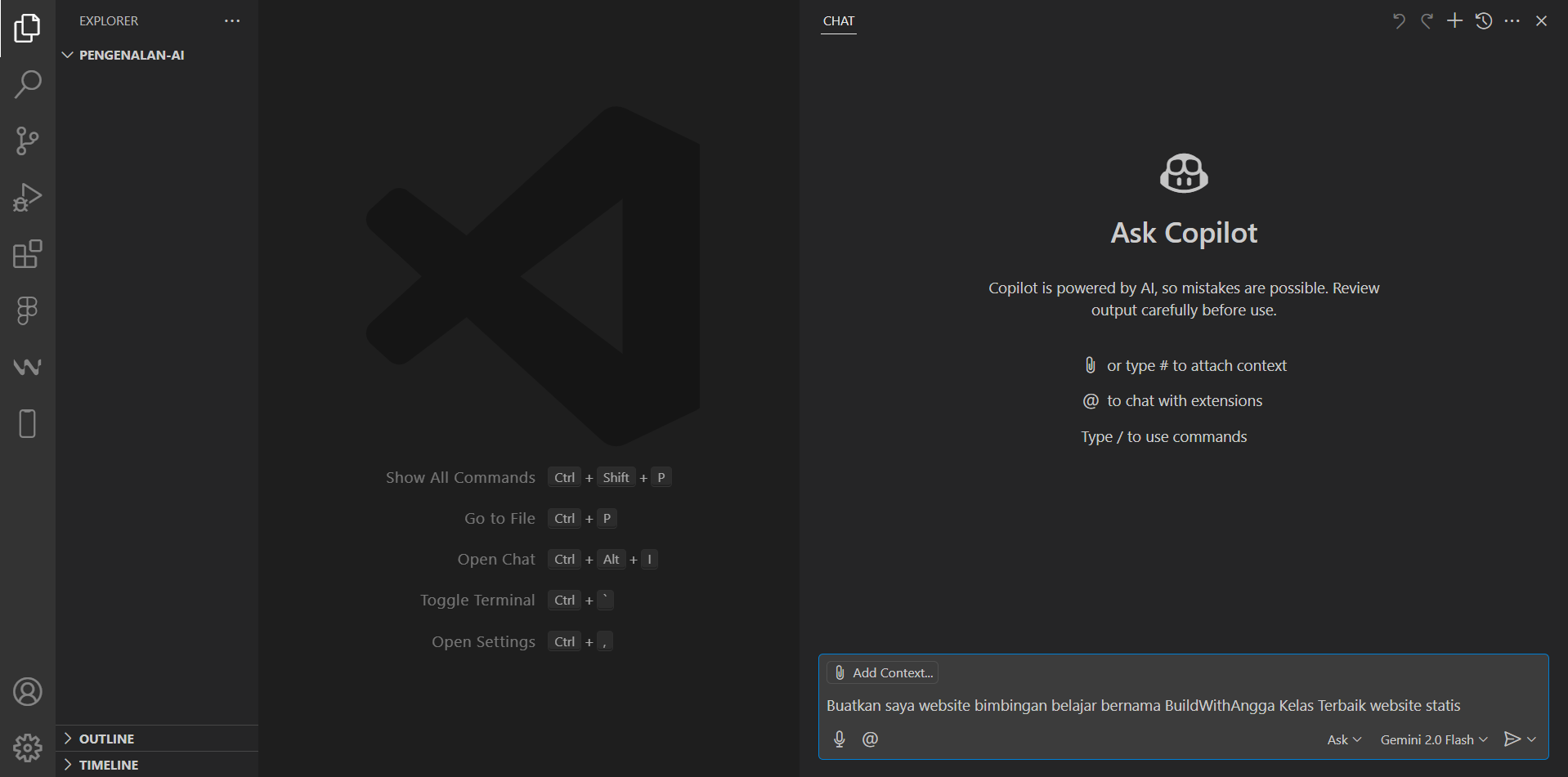The height and width of the screenshot is (777, 1568).
Task: Open the Explorer view in activity bar
Action: [28, 29]
